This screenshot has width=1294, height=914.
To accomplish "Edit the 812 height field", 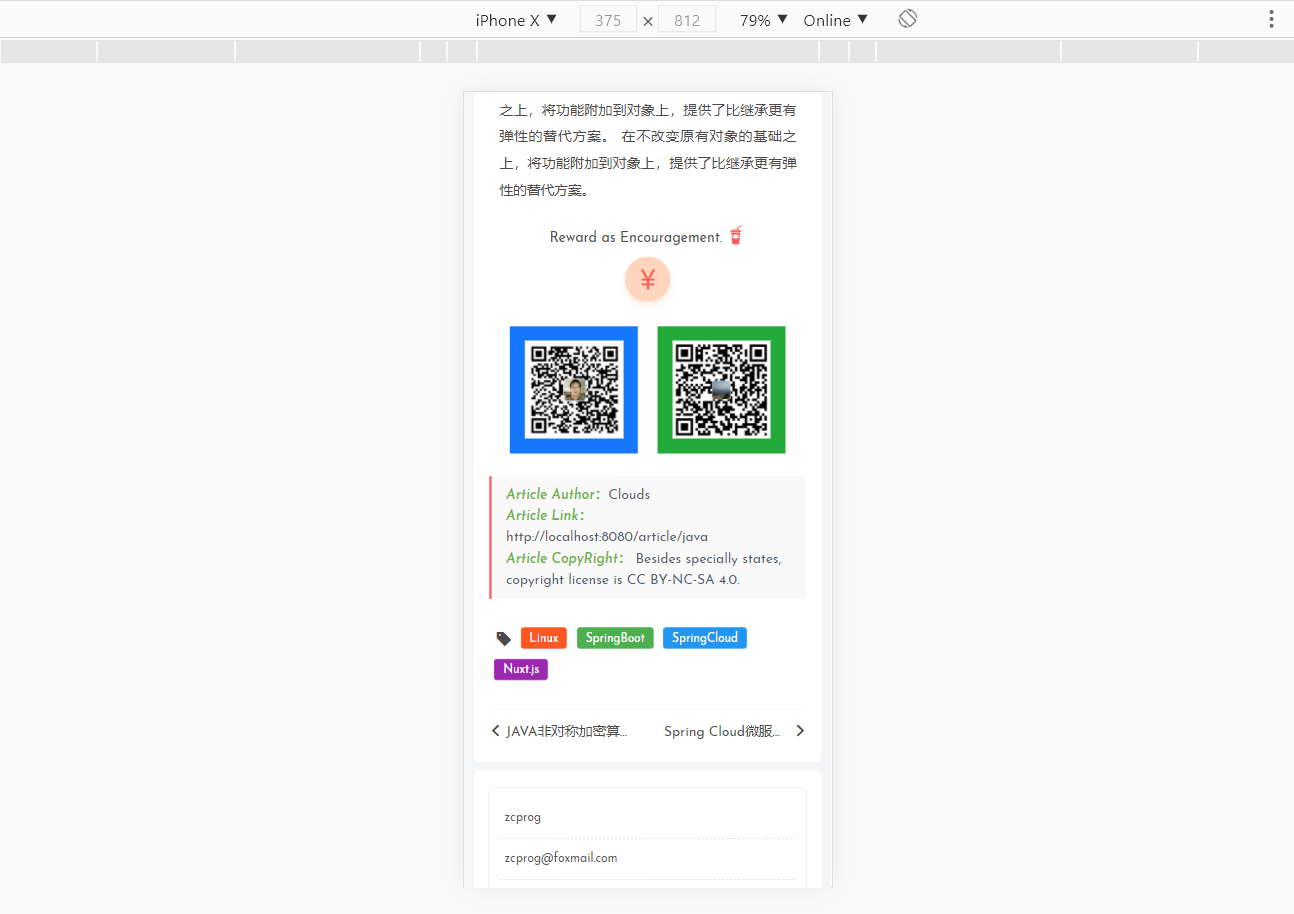I will [687, 20].
